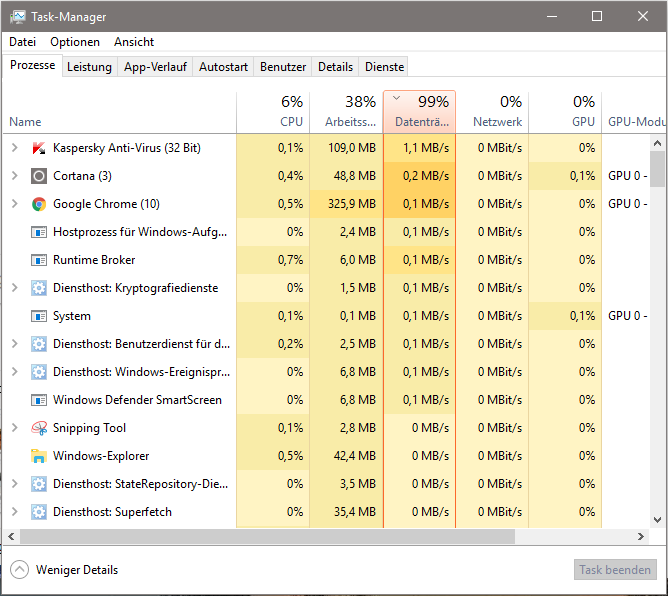The width and height of the screenshot is (668, 596).
Task: Click the 0,7% CPU value for Runtime Broker
Action: coord(290,260)
